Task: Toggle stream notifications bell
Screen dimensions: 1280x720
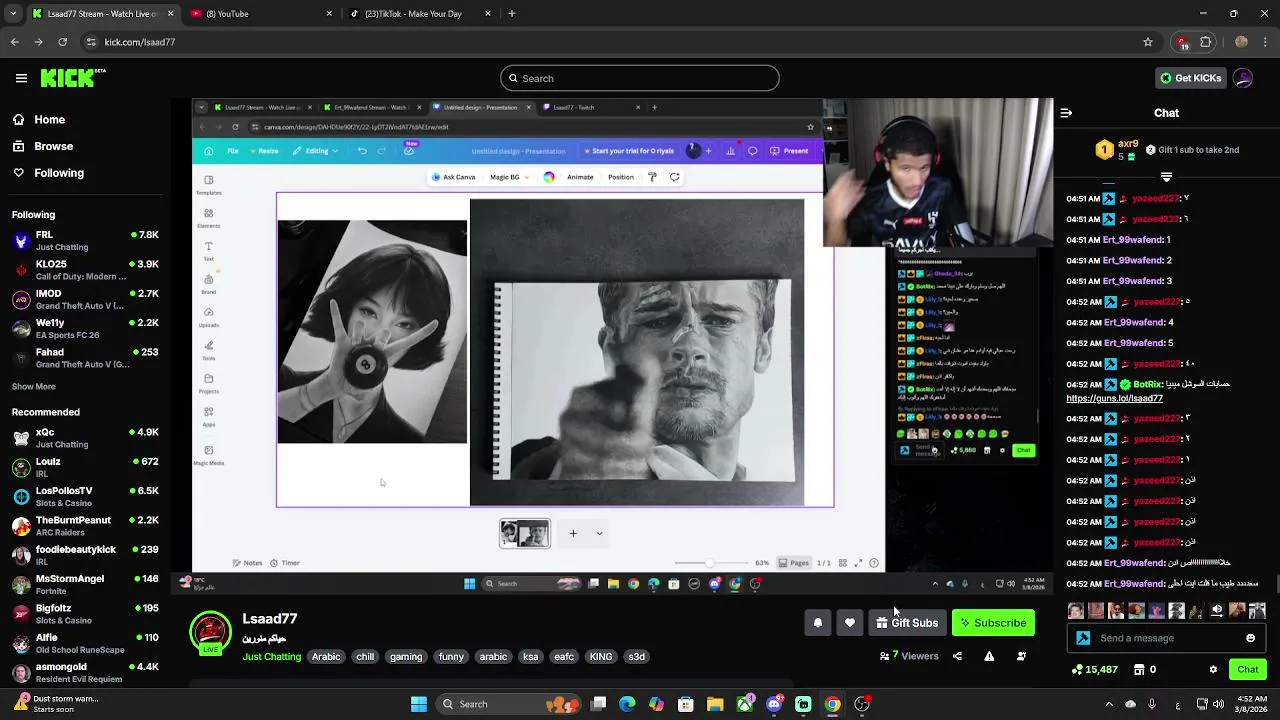Action: [817, 623]
